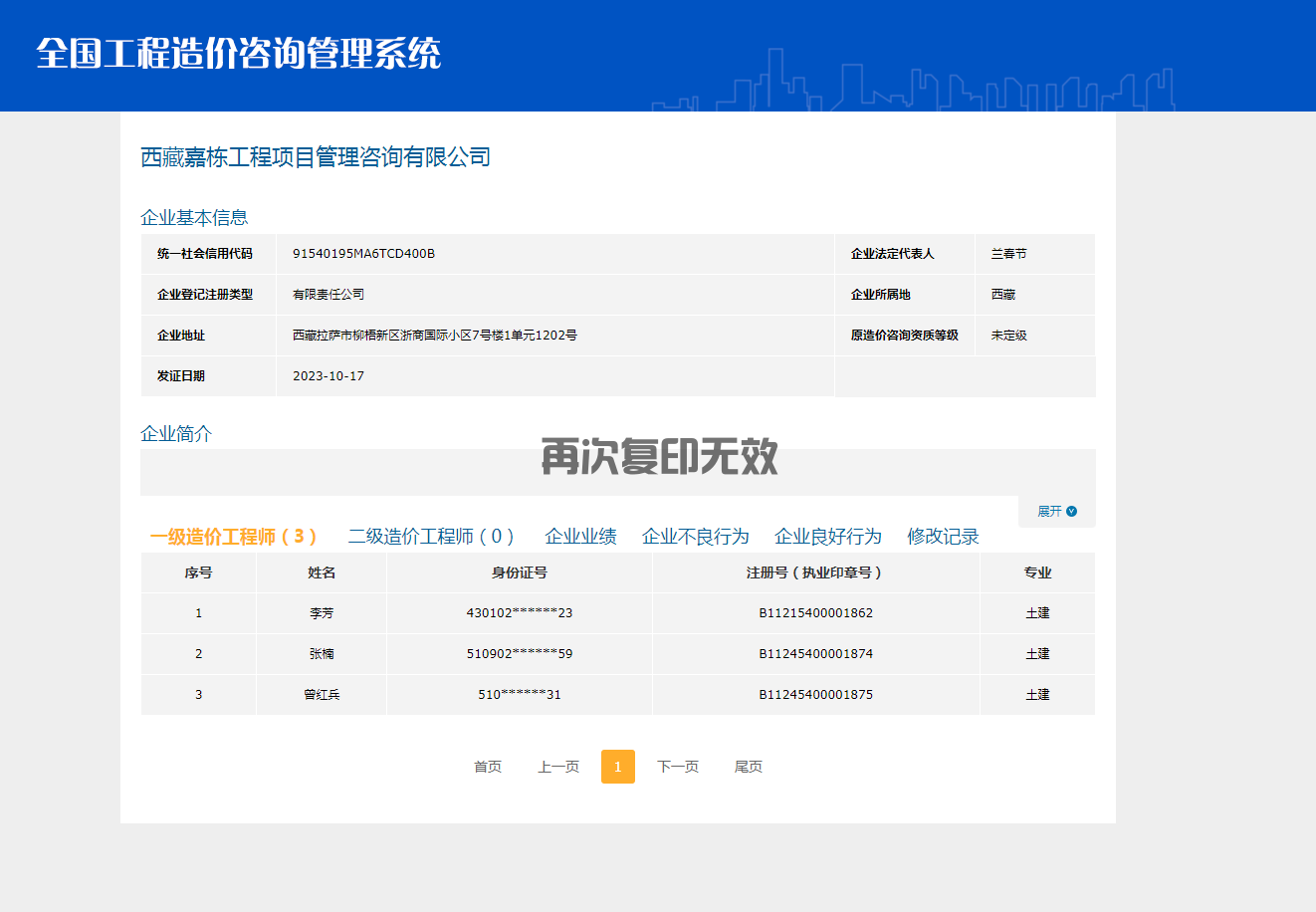
Task: Select the 企业良好行为 tab
Action: (x=828, y=536)
